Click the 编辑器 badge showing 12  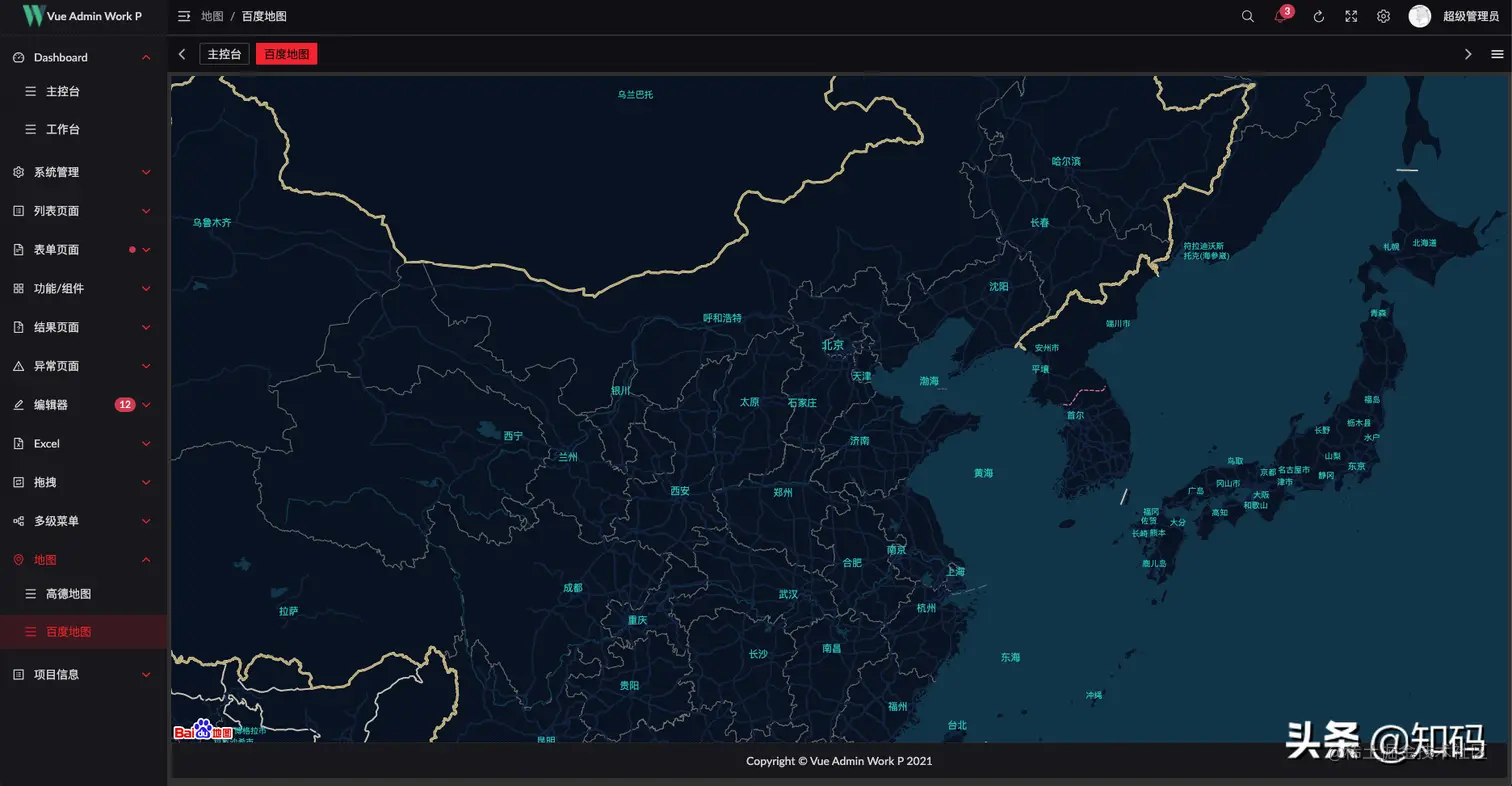125,405
